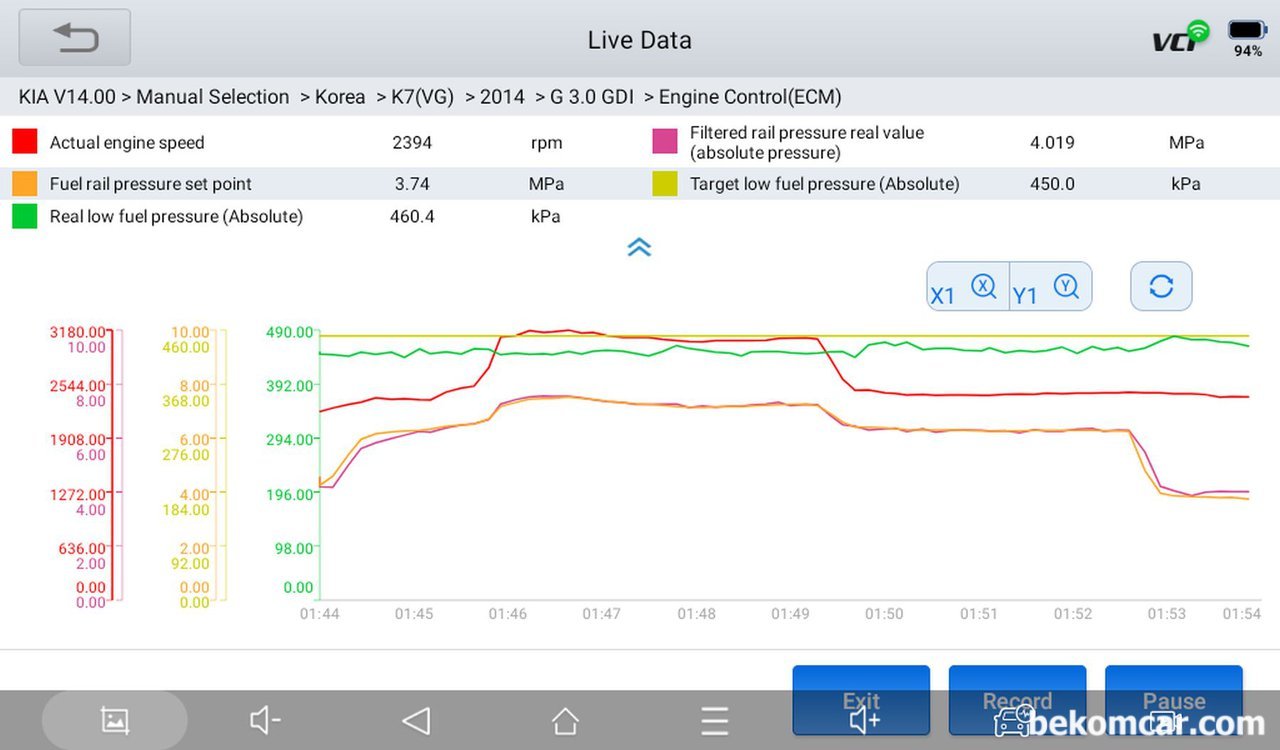Tap the orange Fuel rail pressure swatch
1280x750 pixels.
point(25,183)
